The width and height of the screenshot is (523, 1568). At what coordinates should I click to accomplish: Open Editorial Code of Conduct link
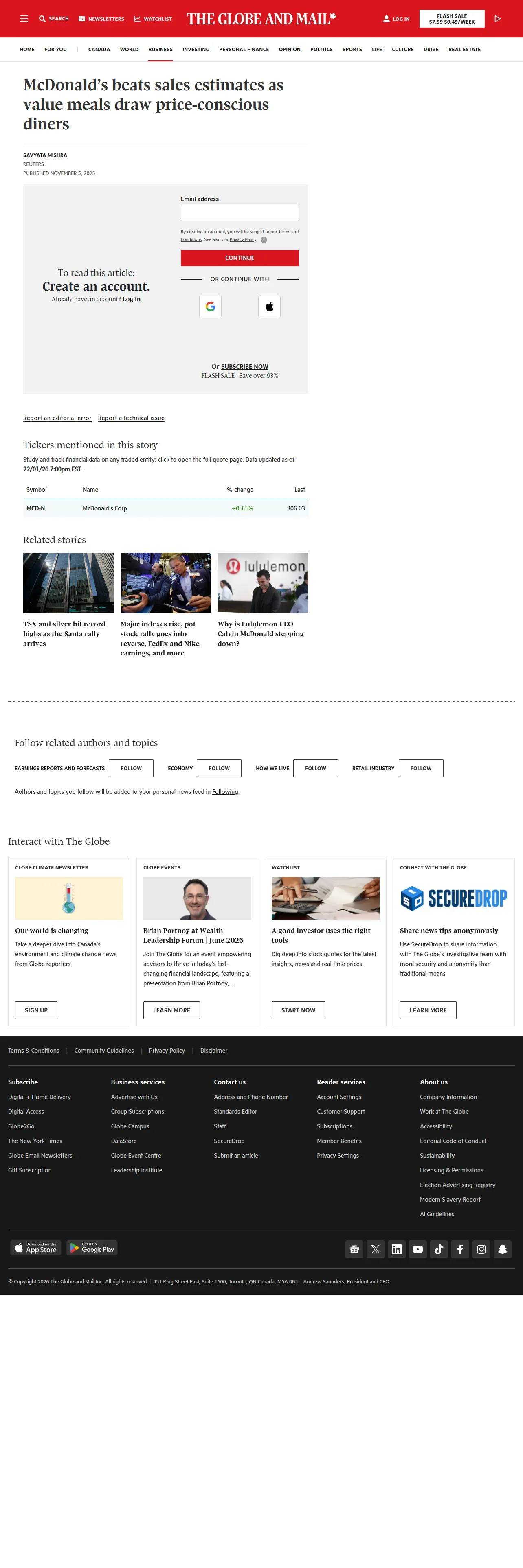click(453, 1141)
